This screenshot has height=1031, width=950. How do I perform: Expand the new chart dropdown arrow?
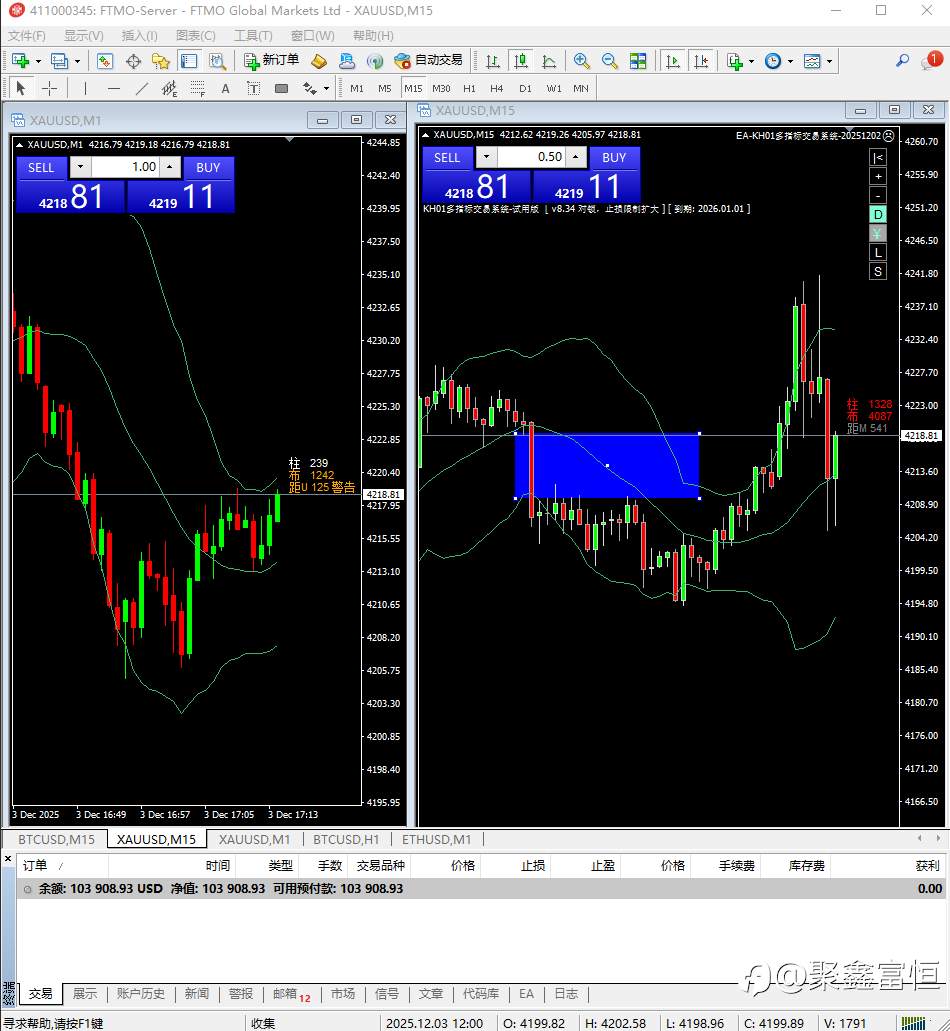click(x=38, y=61)
